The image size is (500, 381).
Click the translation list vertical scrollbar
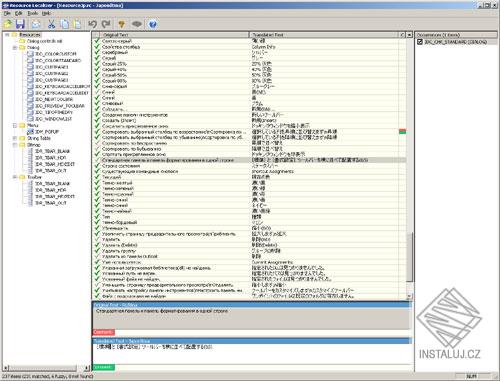[410, 257]
